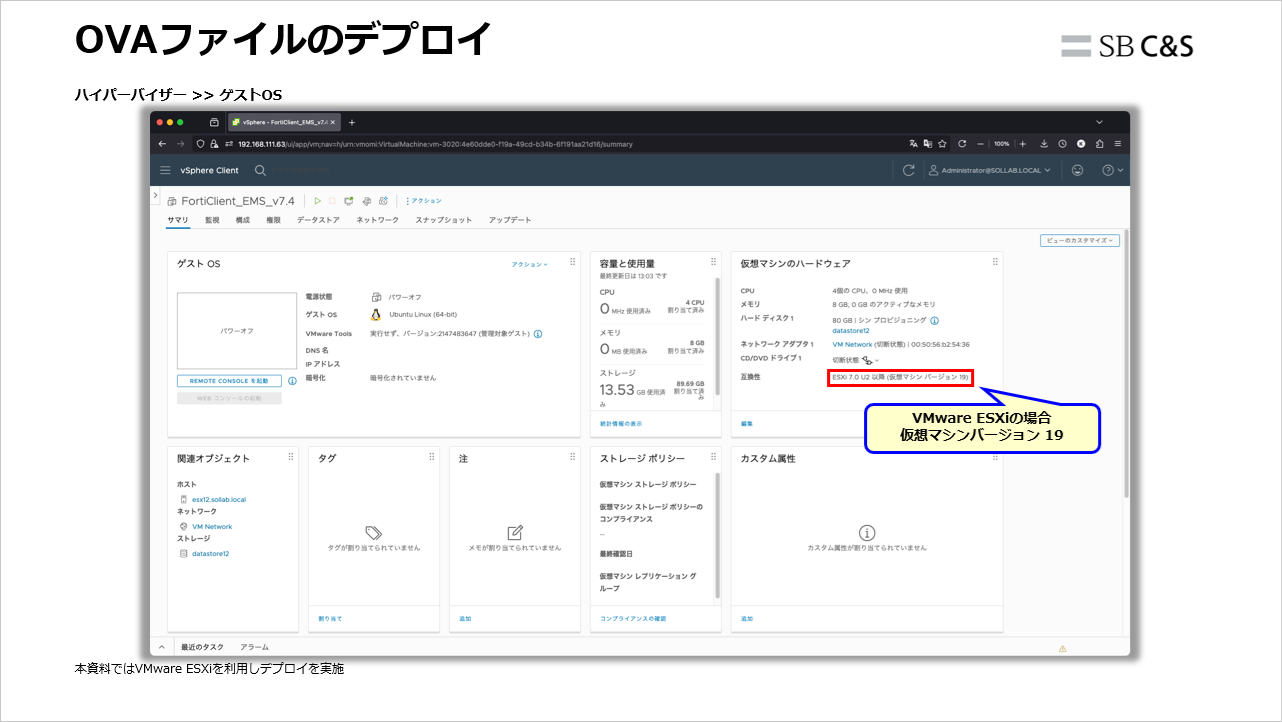The height and width of the screenshot is (722, 1282).
Task: Refresh the vSphere Client with the reload icon
Action: (908, 170)
